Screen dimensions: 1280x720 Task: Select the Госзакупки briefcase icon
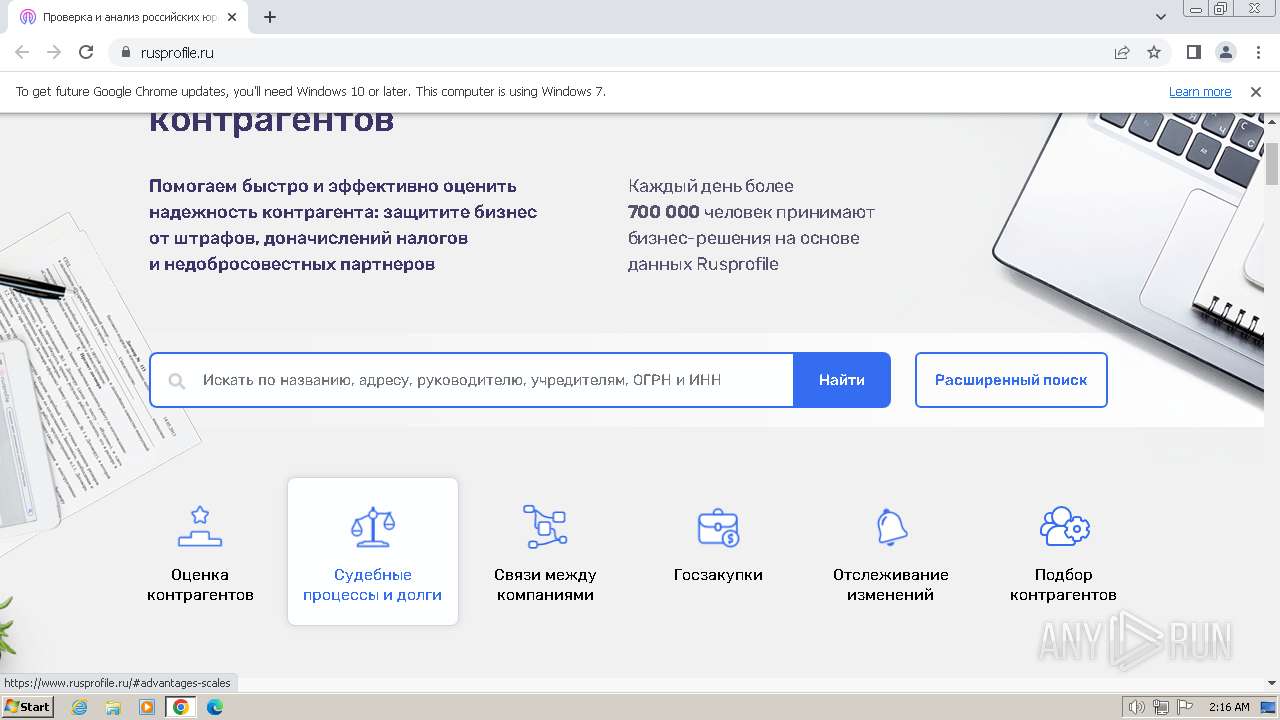click(718, 527)
